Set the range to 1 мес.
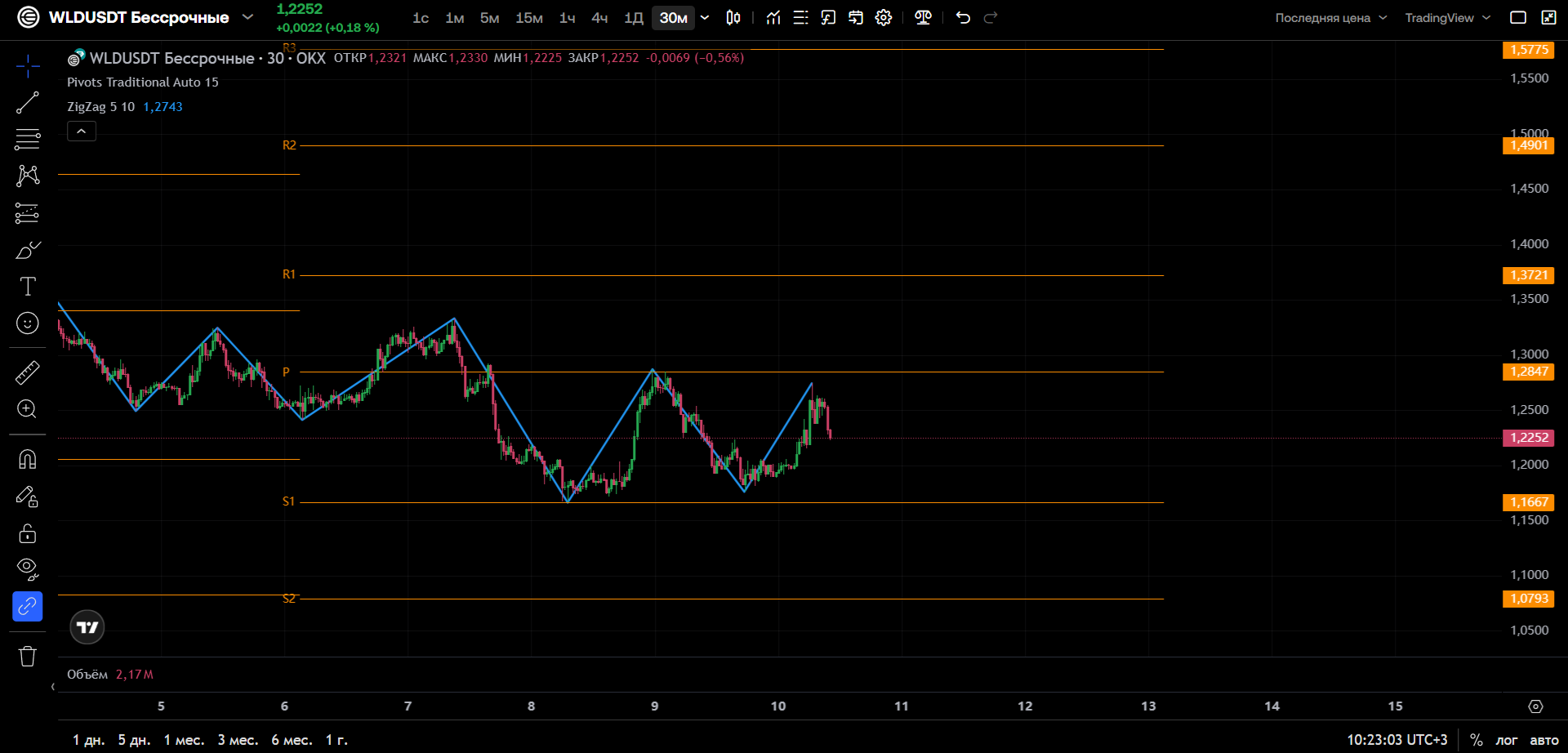This screenshot has height=753, width=1568. tap(184, 740)
